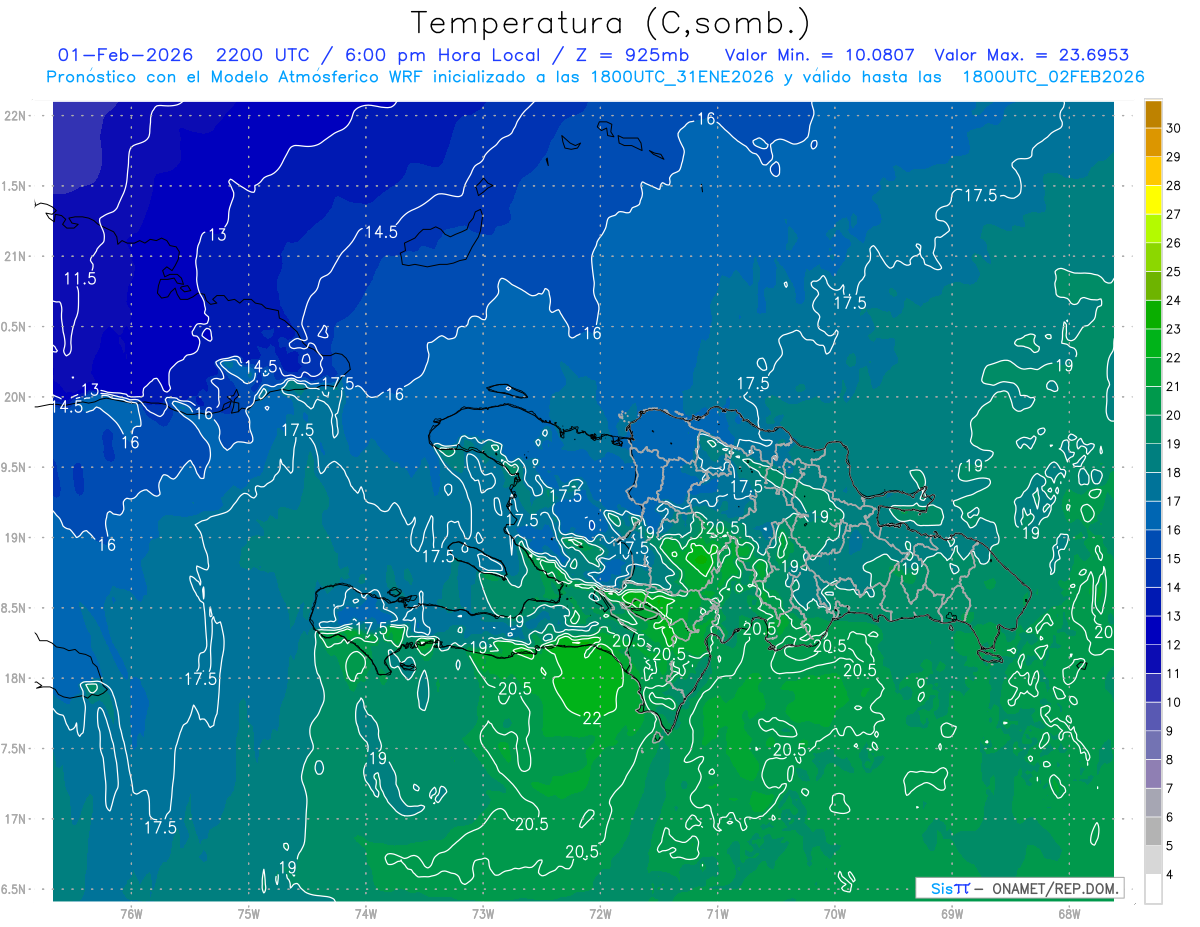This screenshot has width=1200, height=927.
Task: Select the "69W" longitude axis label
Action: tap(952, 914)
